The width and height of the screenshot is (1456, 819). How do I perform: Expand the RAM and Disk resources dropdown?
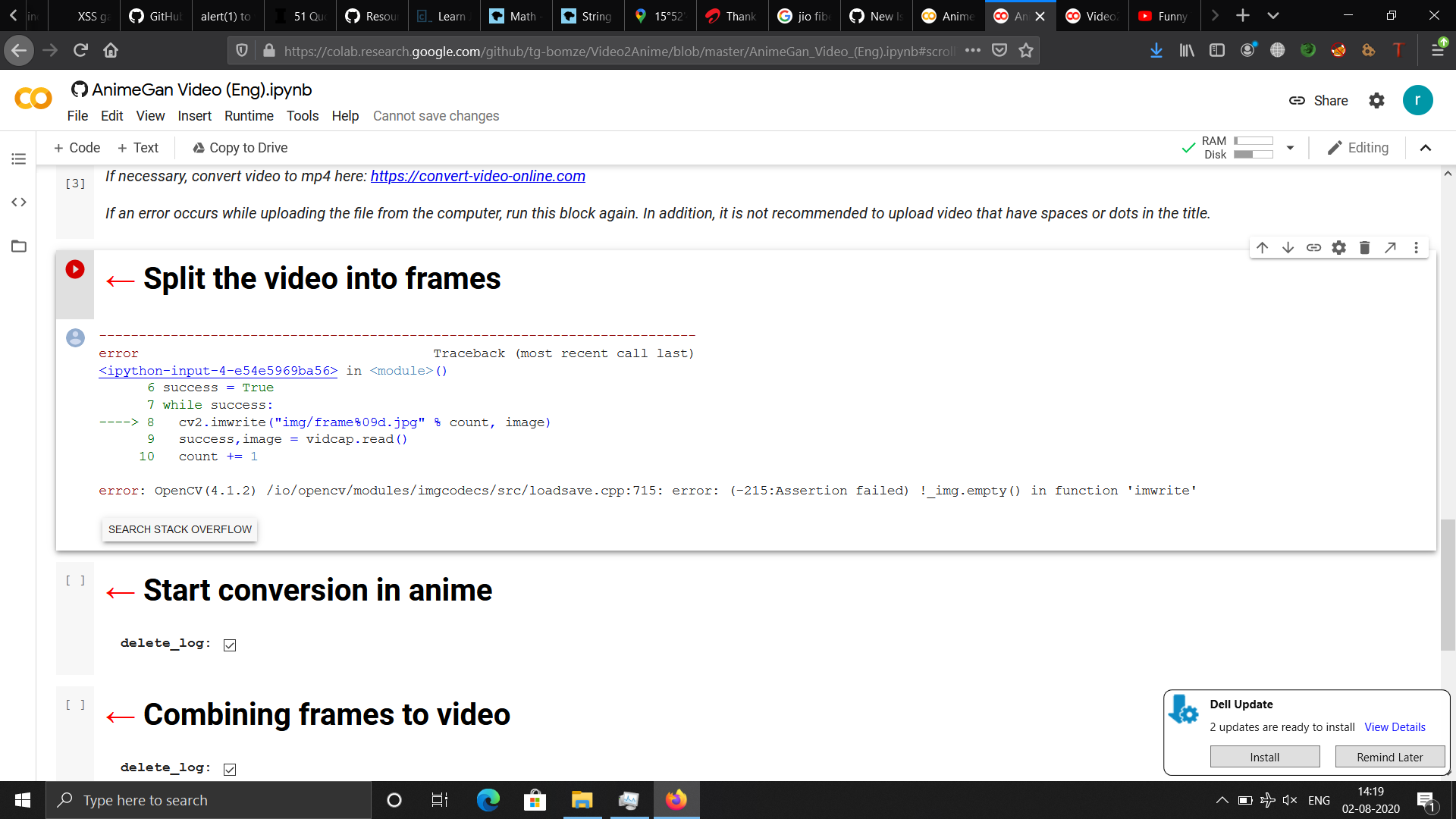[x=1291, y=148]
